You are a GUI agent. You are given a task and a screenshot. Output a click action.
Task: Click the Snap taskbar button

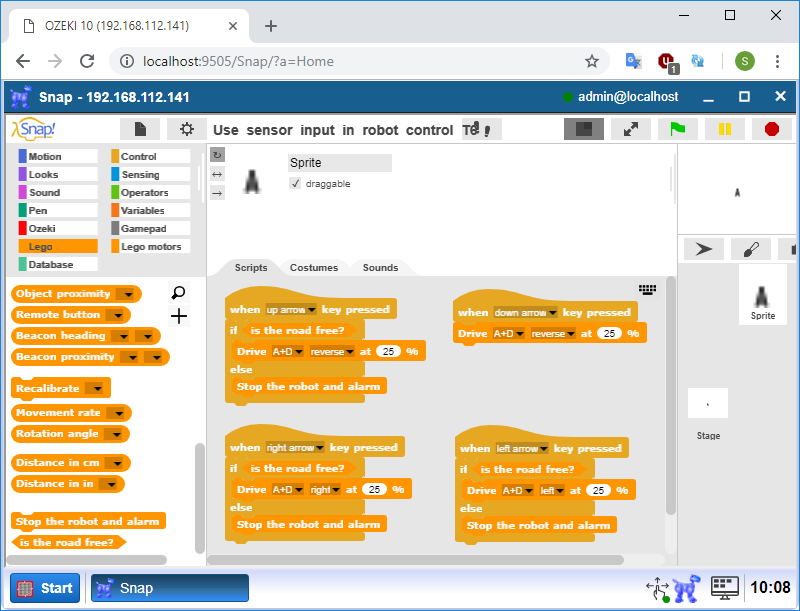click(170, 588)
